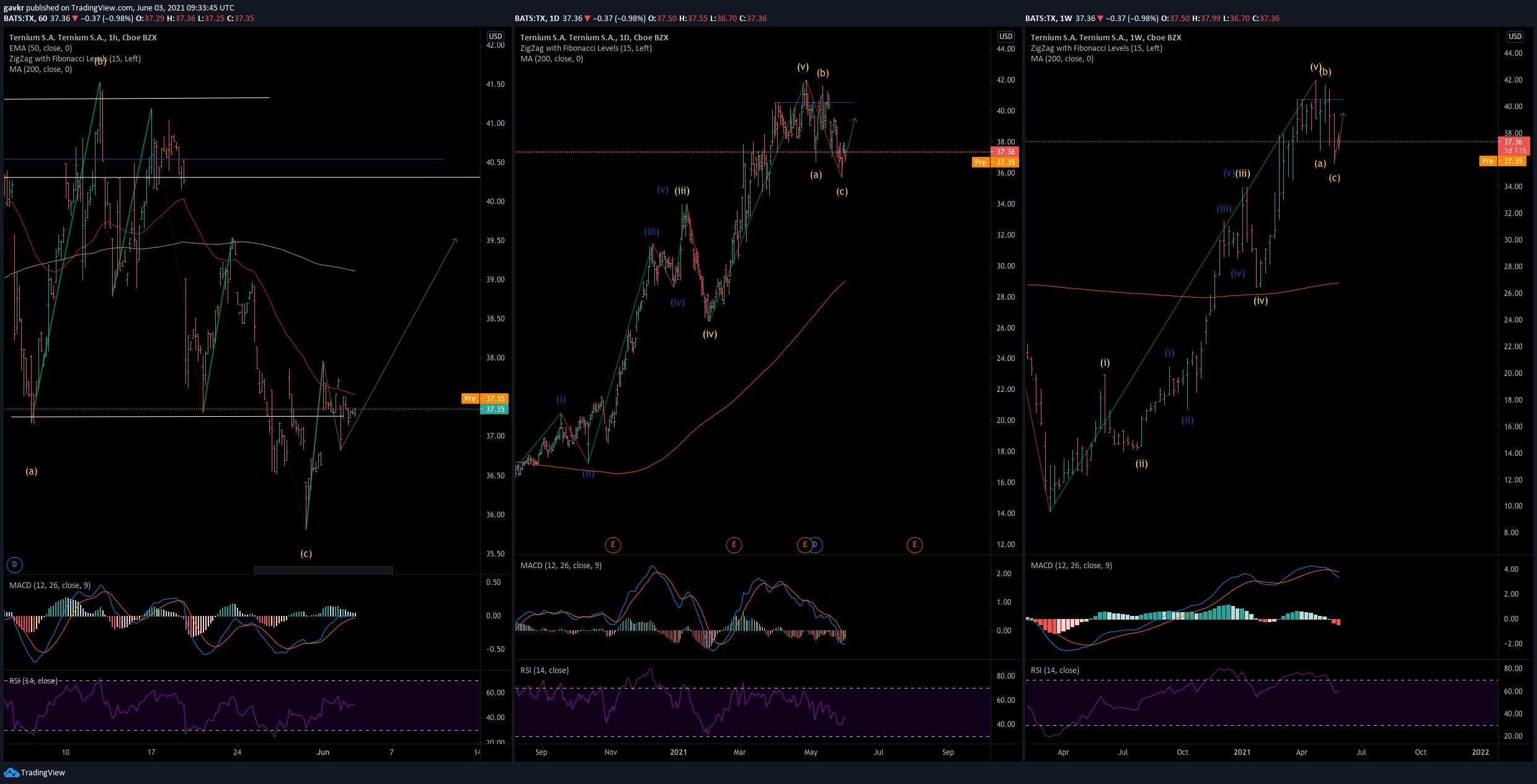The image size is (1537, 784).
Task: Click 'RSI (14, close)' legend on daily chart
Action: [x=545, y=670]
